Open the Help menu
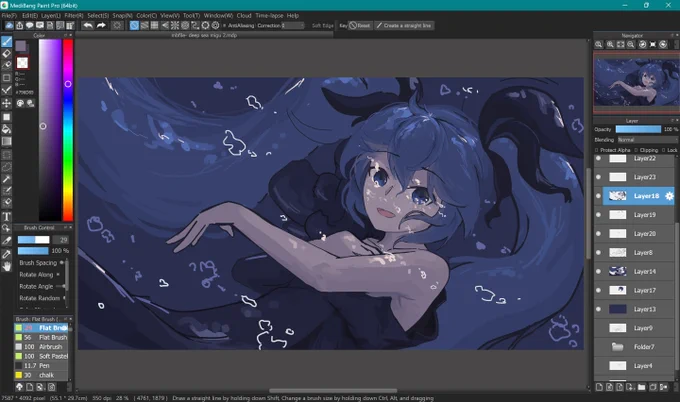Viewport: 680px width, 402px height. (x=293, y=15)
